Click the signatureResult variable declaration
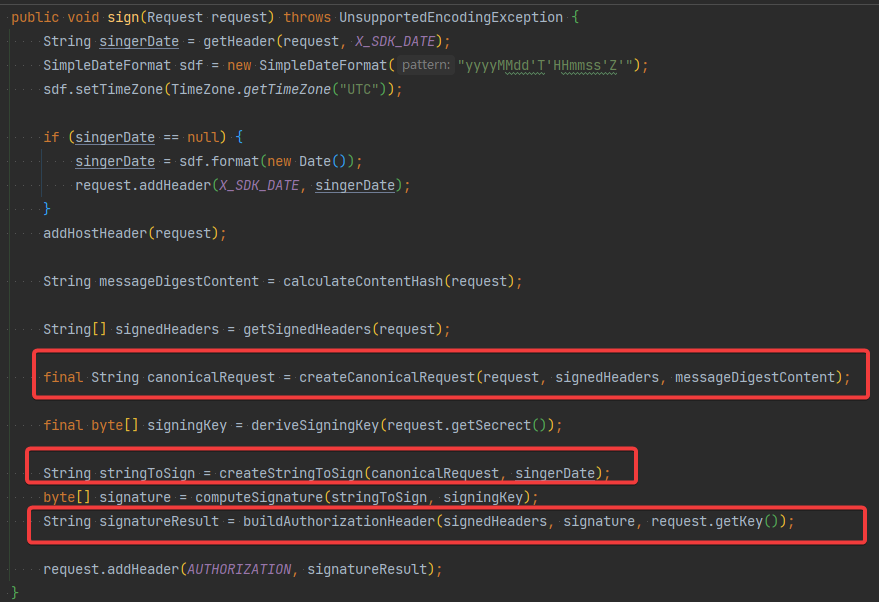 159,521
